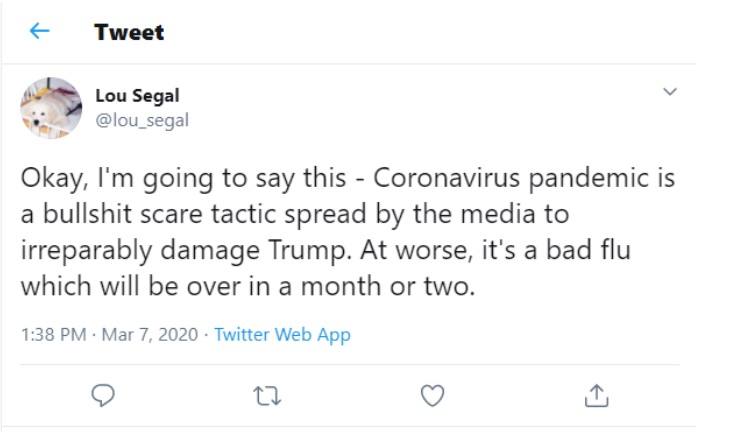Open the Lou Segal display name
The image size is (747, 437).
pos(137,97)
